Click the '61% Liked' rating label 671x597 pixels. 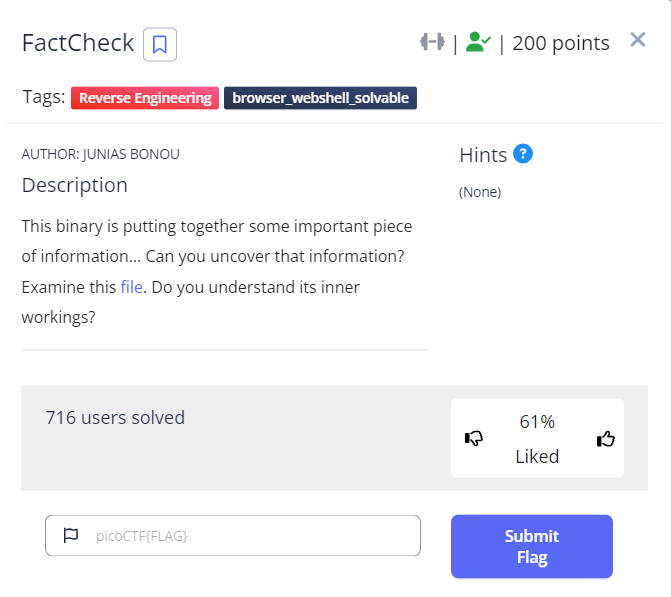[x=537, y=438]
